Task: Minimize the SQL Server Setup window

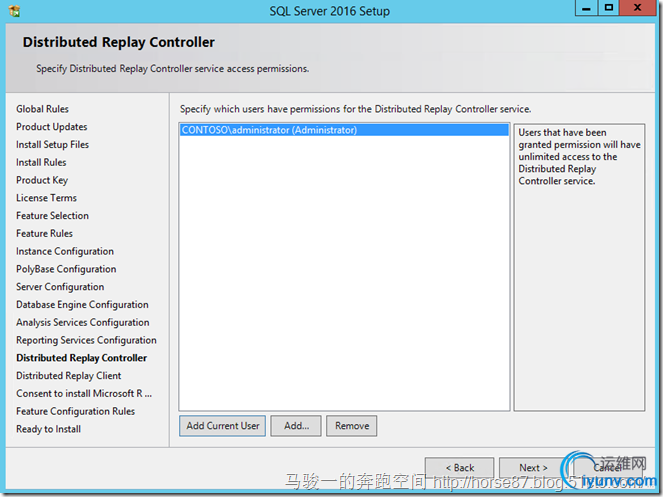Action: click(586, 8)
